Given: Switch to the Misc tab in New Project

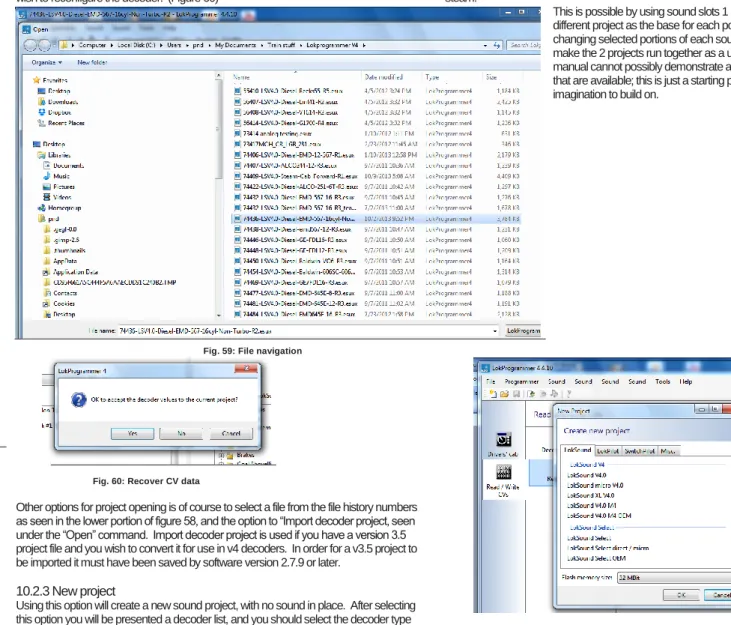Looking at the screenshot, I should pos(668,451).
